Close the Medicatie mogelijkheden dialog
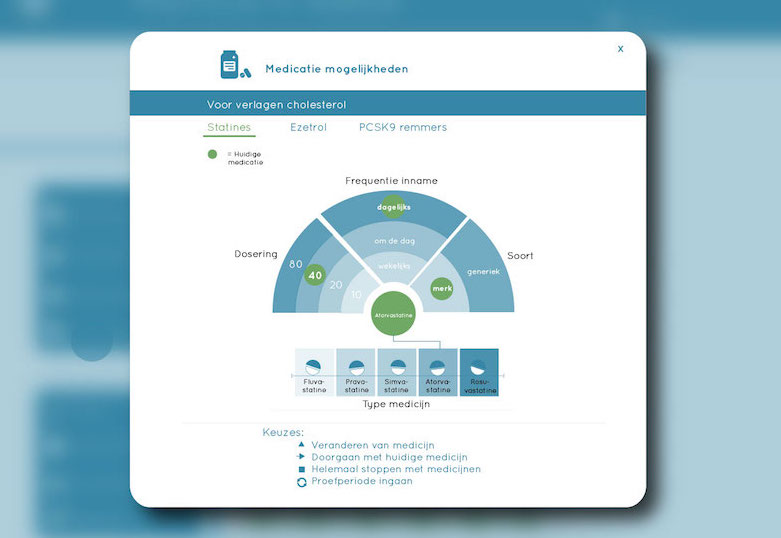Screen dimensions: 781x538 tap(620, 49)
